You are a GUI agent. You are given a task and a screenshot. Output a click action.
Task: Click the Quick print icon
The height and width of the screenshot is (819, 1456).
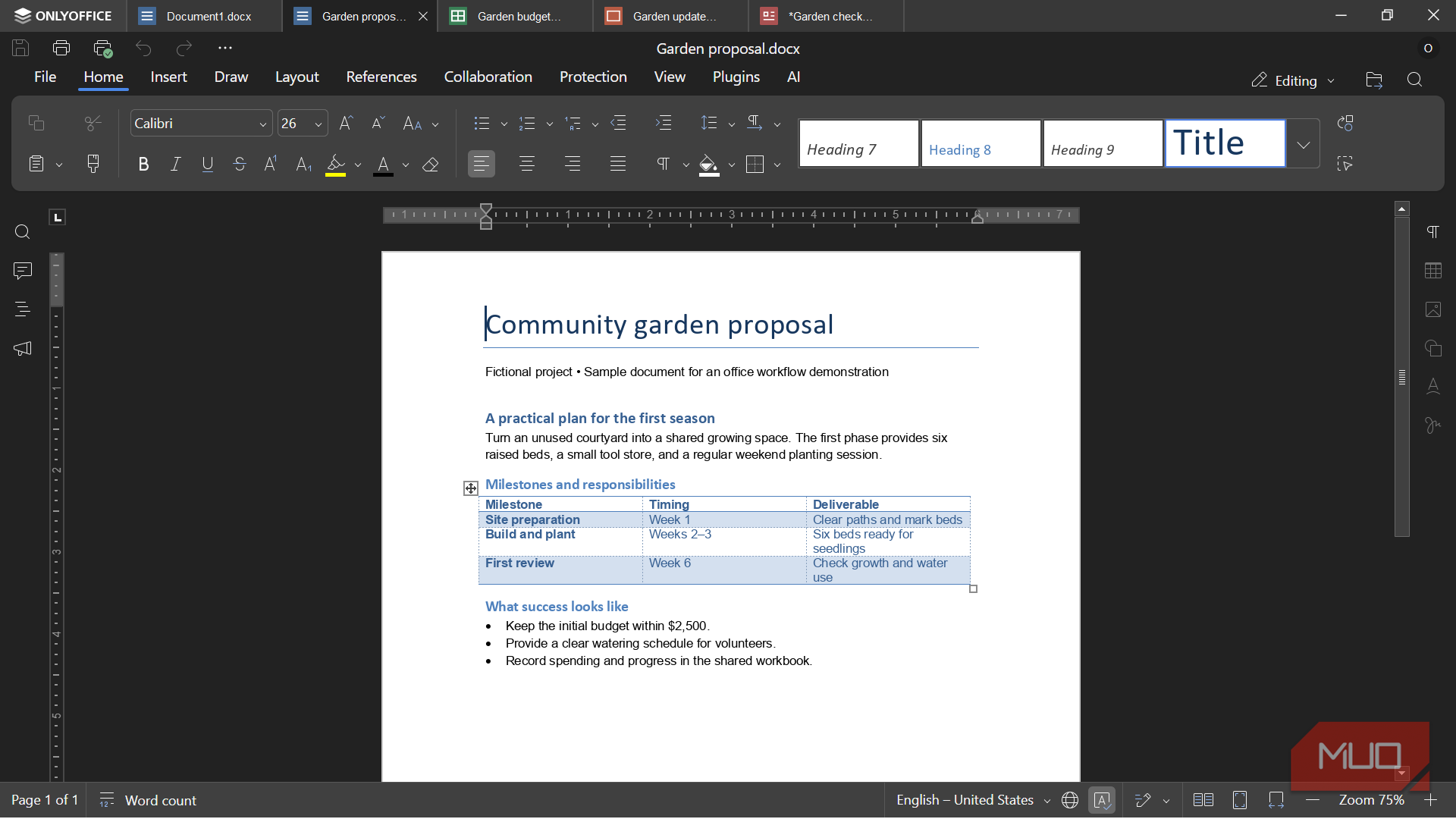102,48
